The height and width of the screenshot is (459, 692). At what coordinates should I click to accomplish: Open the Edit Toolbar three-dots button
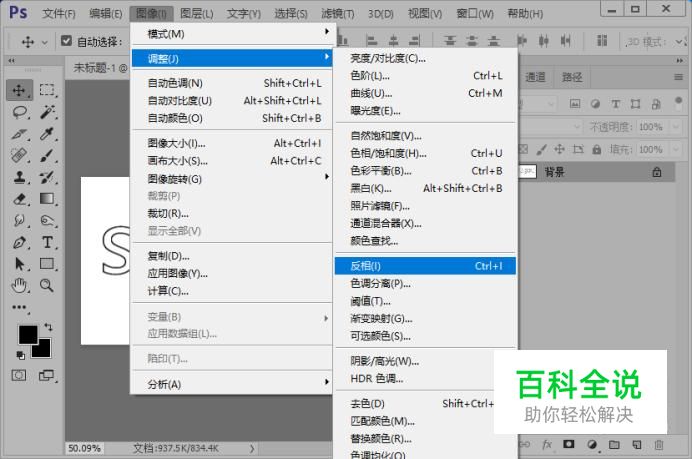(x=19, y=307)
